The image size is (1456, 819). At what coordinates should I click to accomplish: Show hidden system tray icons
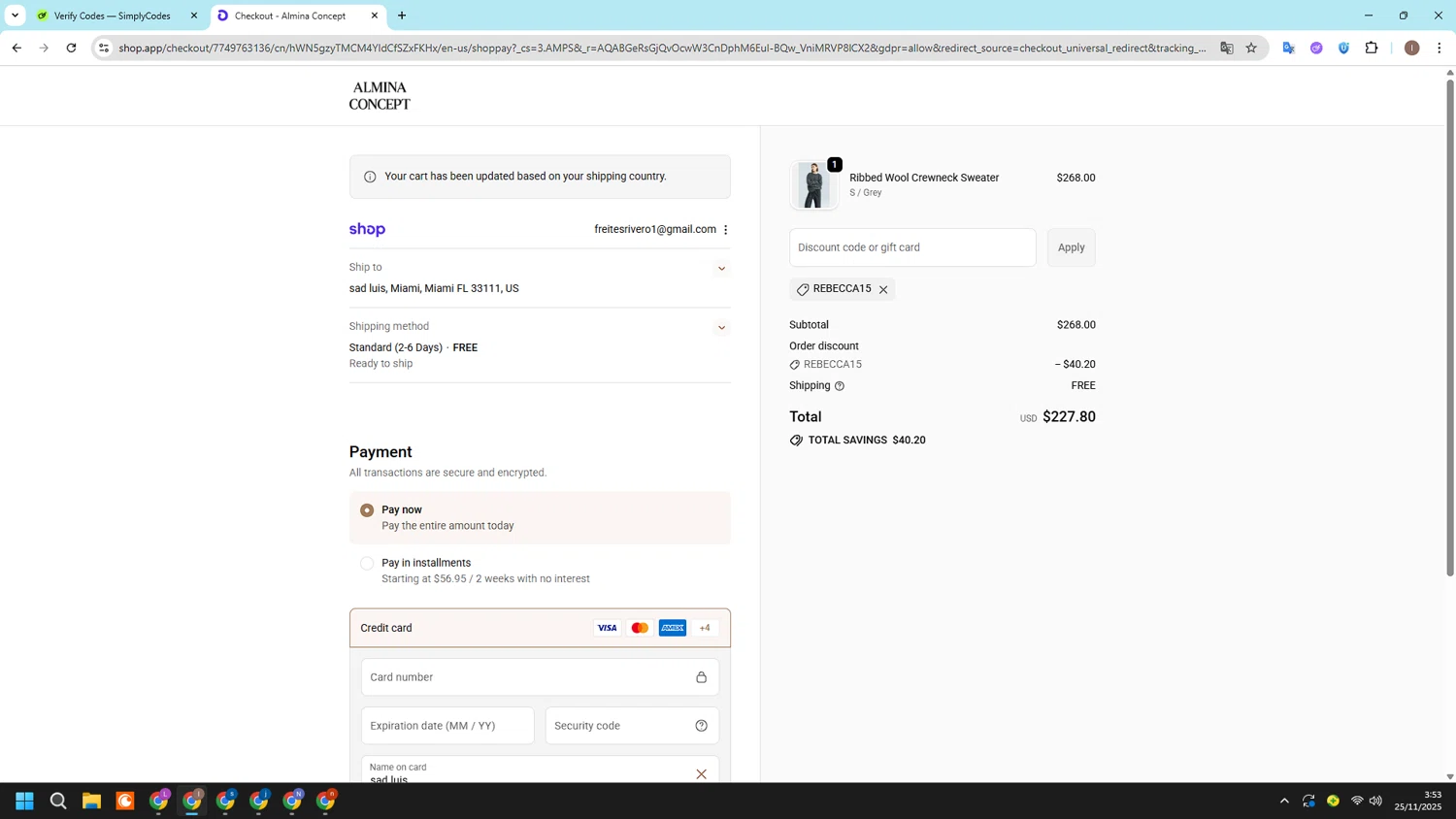click(x=1284, y=801)
